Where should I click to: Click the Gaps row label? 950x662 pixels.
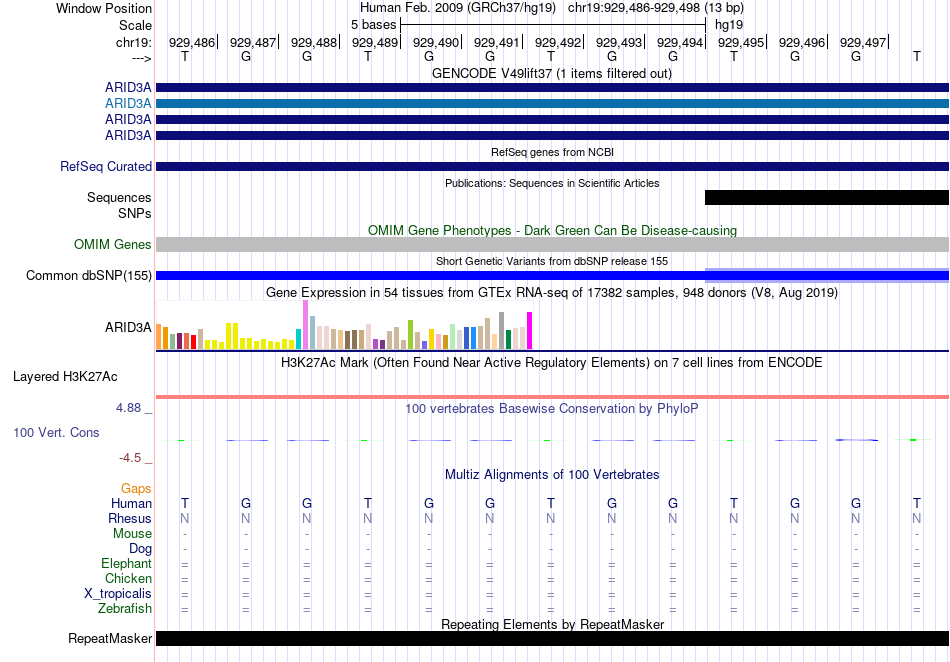coord(136,488)
